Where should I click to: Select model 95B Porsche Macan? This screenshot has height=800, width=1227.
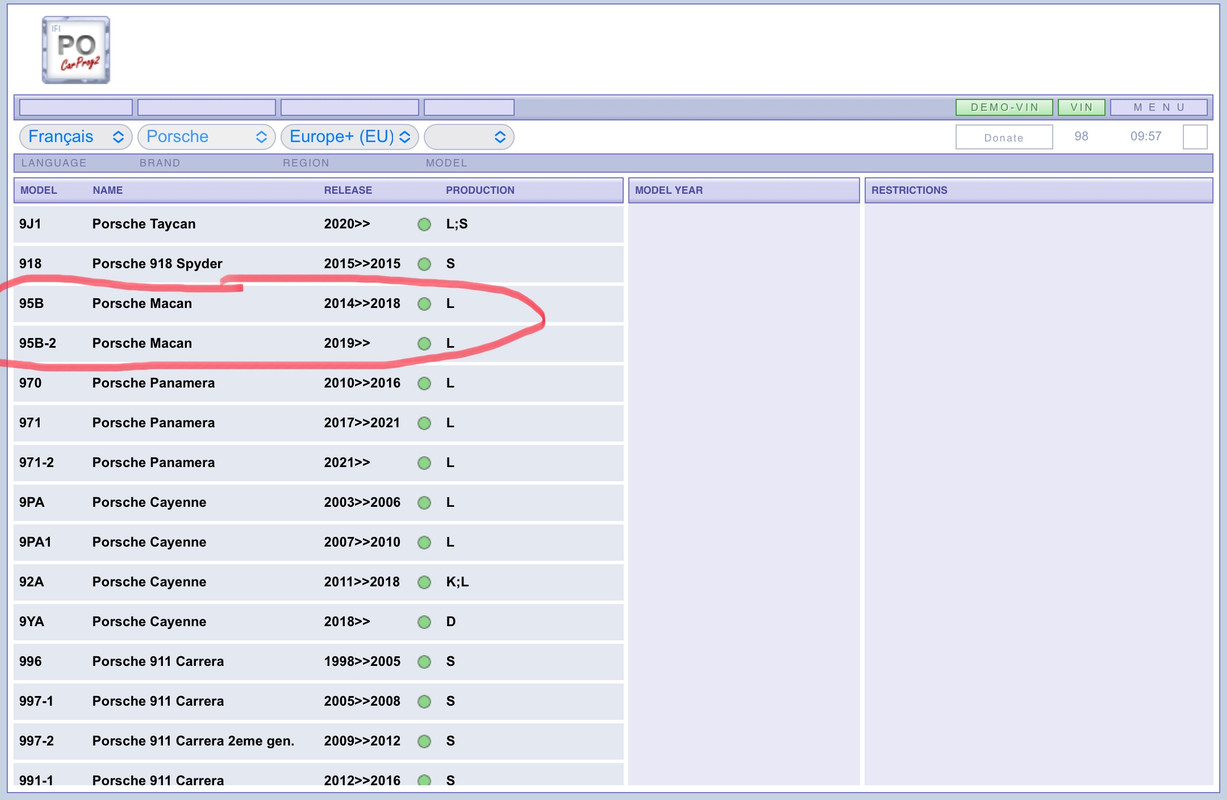pos(319,304)
